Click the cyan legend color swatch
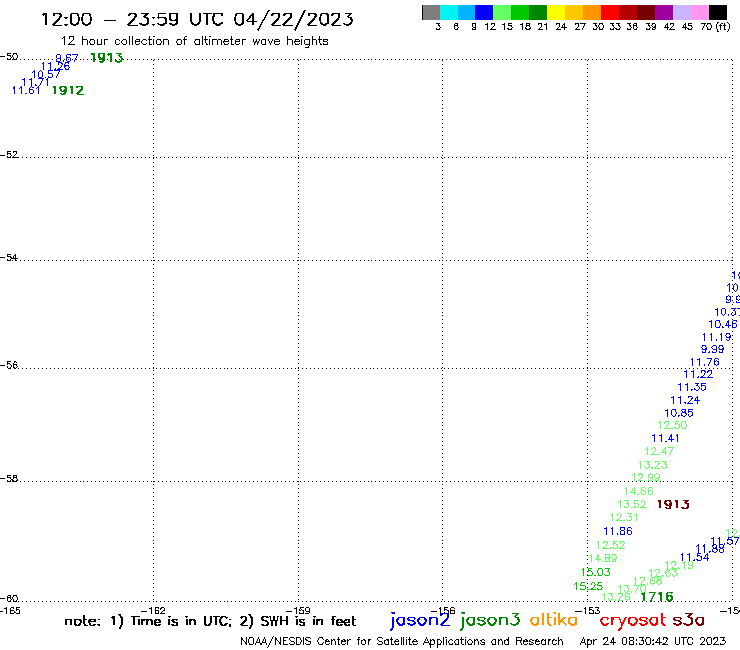The width and height of the screenshot is (740, 650). coord(449,12)
